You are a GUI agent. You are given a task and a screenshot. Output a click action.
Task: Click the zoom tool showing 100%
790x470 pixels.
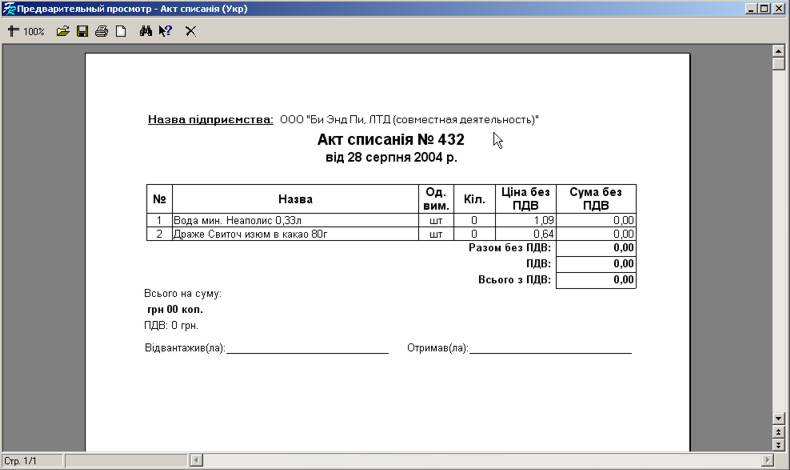point(26,31)
